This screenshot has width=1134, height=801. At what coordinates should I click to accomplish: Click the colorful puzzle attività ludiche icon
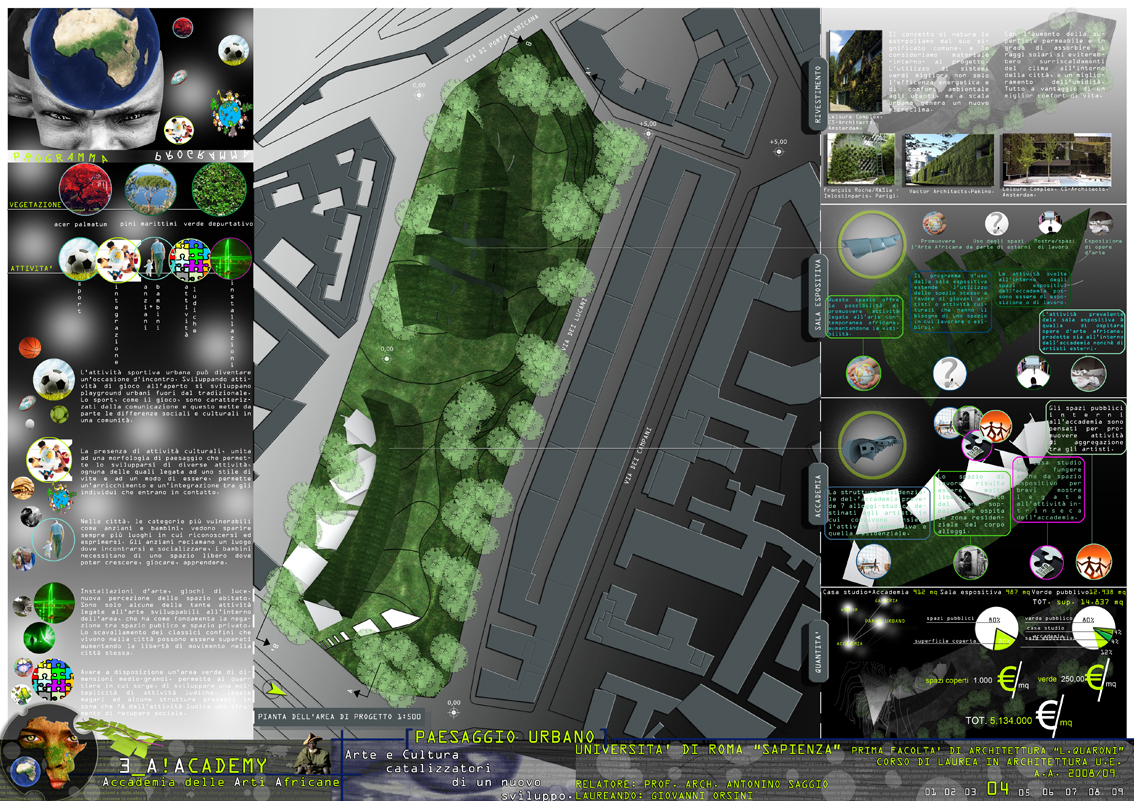click(x=190, y=261)
